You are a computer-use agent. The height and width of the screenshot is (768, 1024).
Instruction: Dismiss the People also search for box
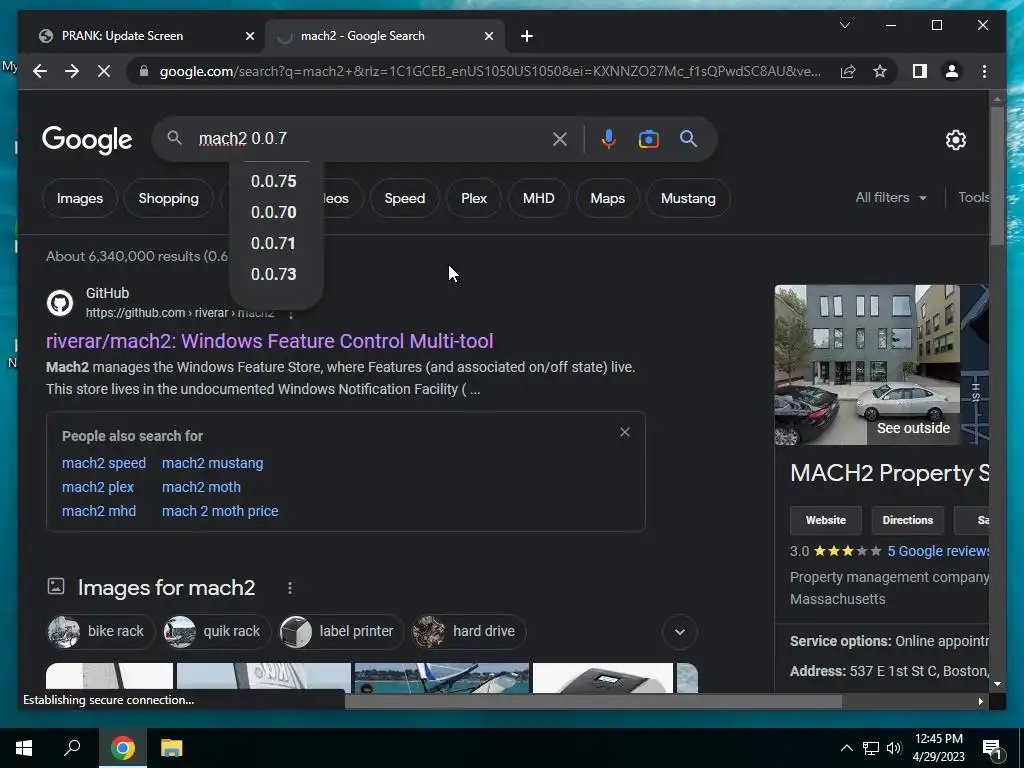pyautogui.click(x=625, y=432)
